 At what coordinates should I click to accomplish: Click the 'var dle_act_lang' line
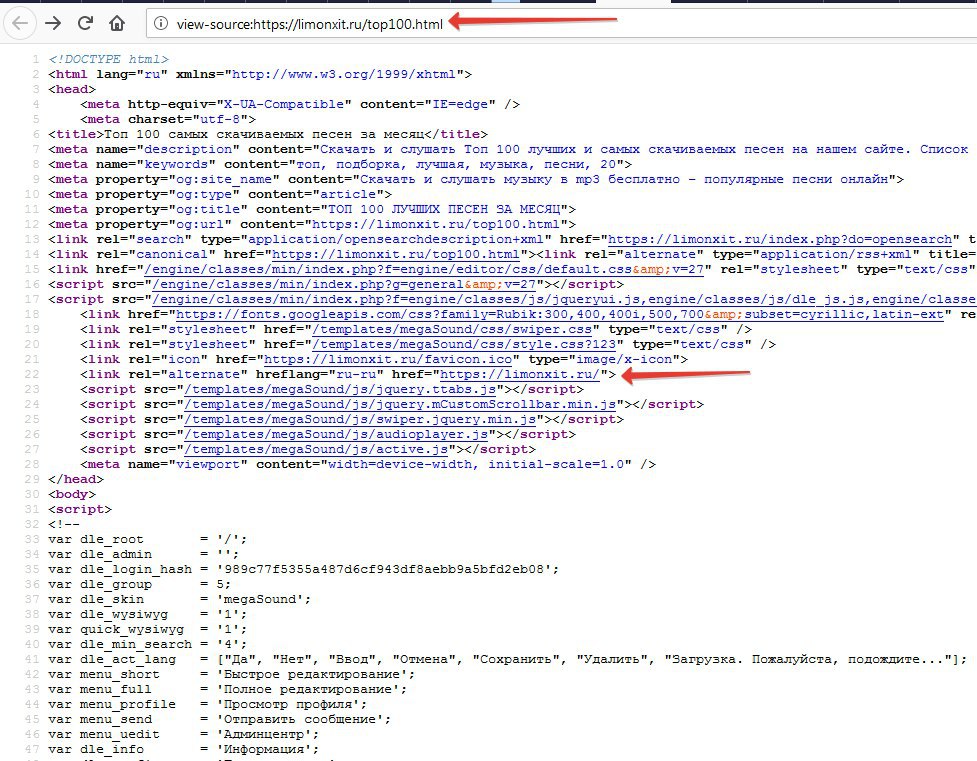(x=508, y=659)
